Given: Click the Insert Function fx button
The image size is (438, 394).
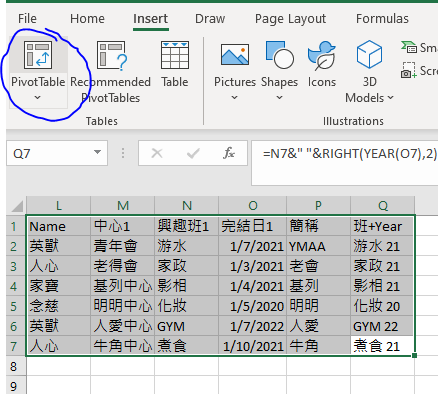Looking at the screenshot, I should (229, 153).
